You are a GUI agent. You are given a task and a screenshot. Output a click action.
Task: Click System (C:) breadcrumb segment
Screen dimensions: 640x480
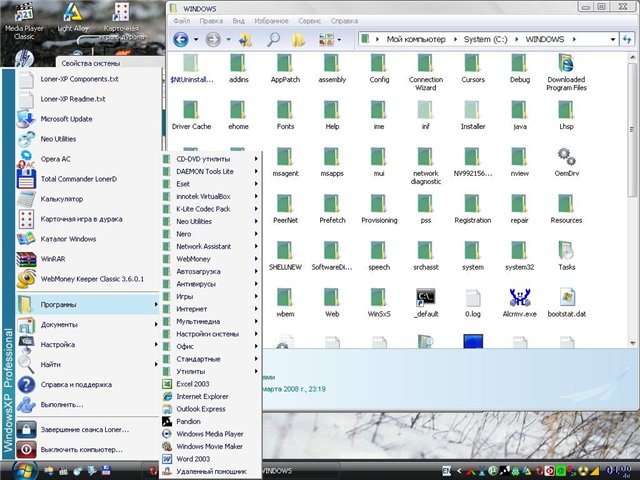point(485,39)
